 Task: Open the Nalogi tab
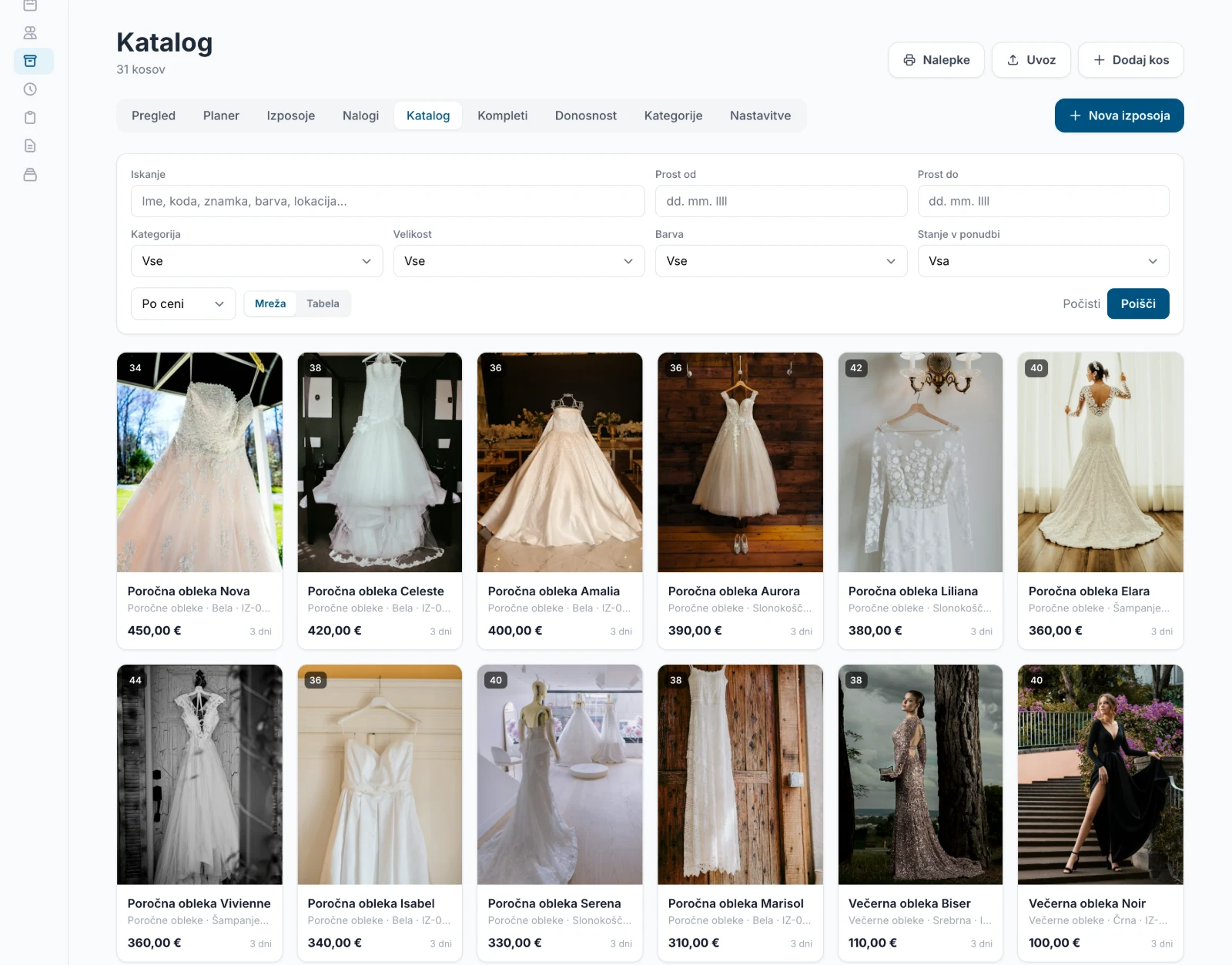pos(360,116)
